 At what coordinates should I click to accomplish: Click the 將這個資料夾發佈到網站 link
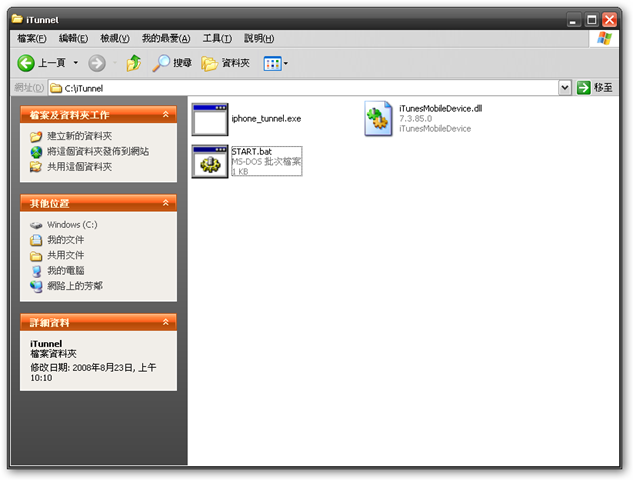tap(98, 151)
